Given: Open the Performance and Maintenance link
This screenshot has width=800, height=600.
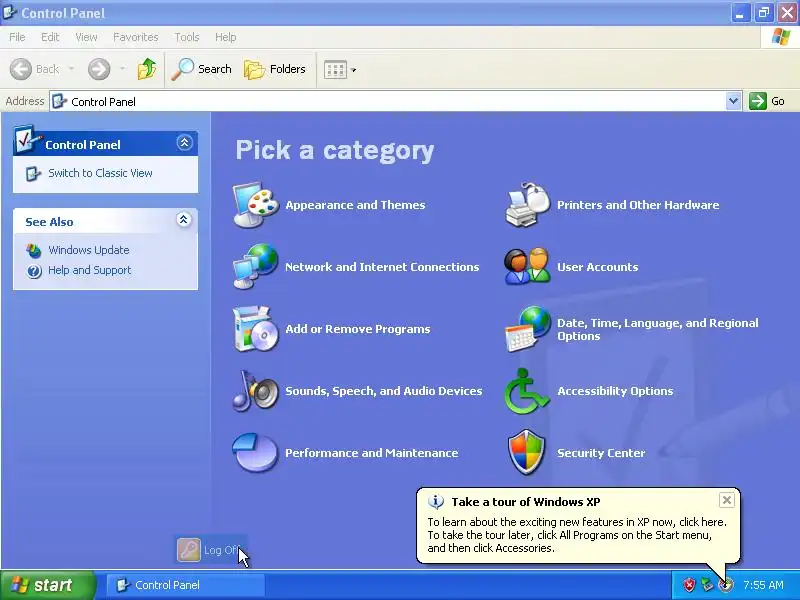Looking at the screenshot, I should [371, 453].
